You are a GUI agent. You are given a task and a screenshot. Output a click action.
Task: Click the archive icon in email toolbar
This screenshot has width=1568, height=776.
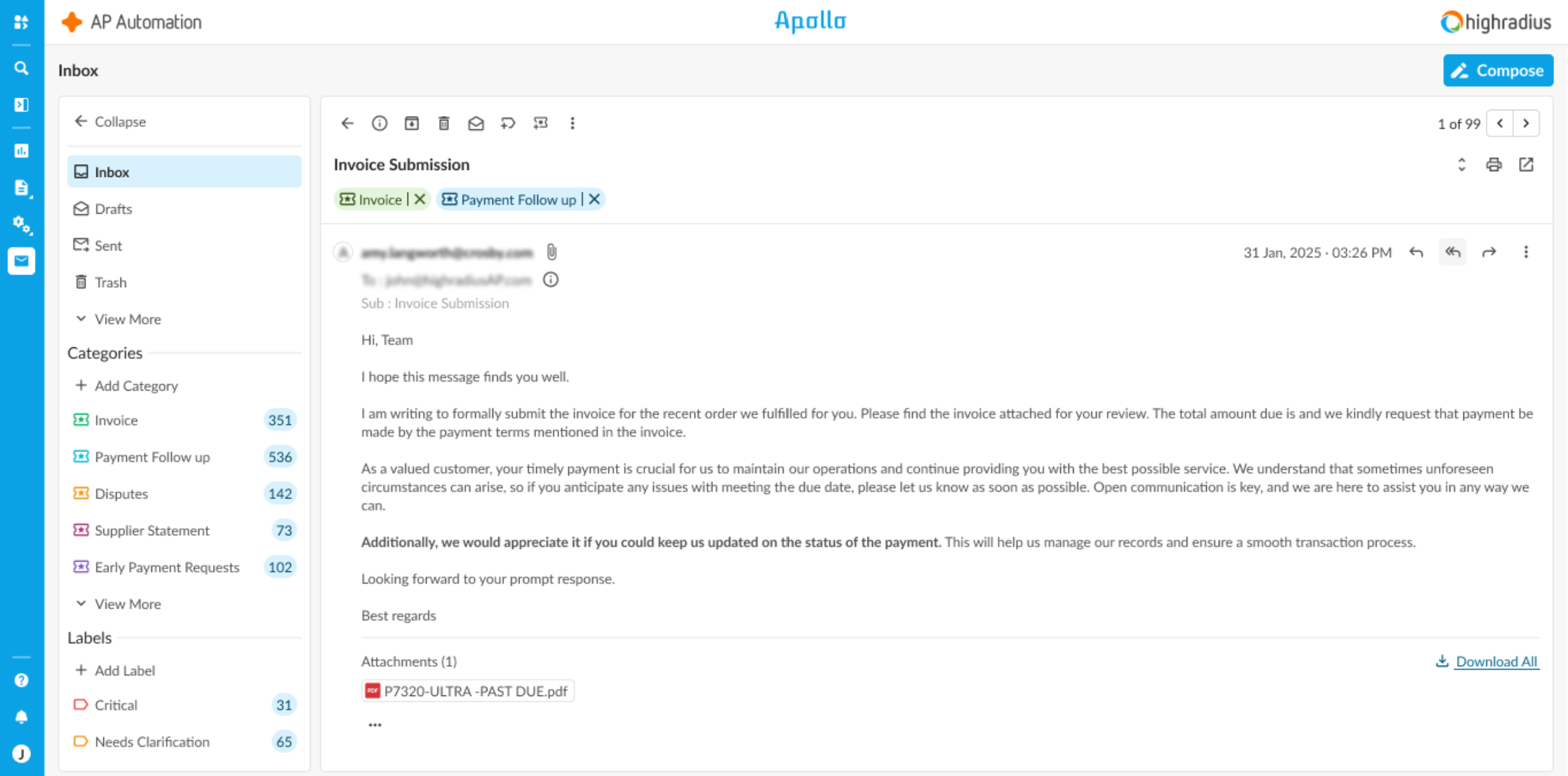click(412, 123)
